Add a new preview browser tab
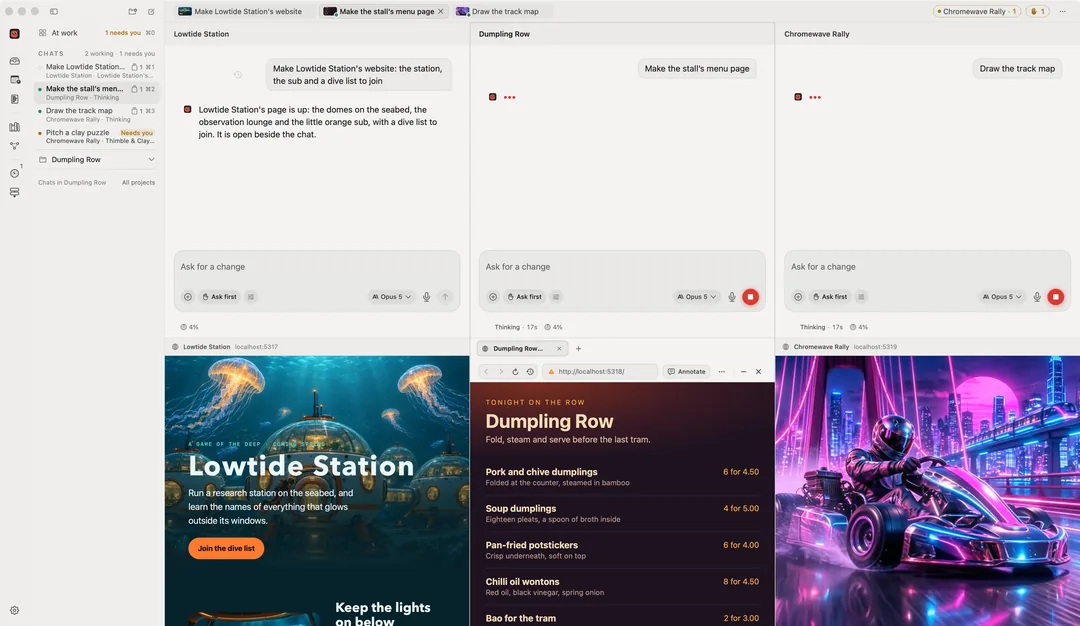This screenshot has width=1080, height=626. (578, 348)
